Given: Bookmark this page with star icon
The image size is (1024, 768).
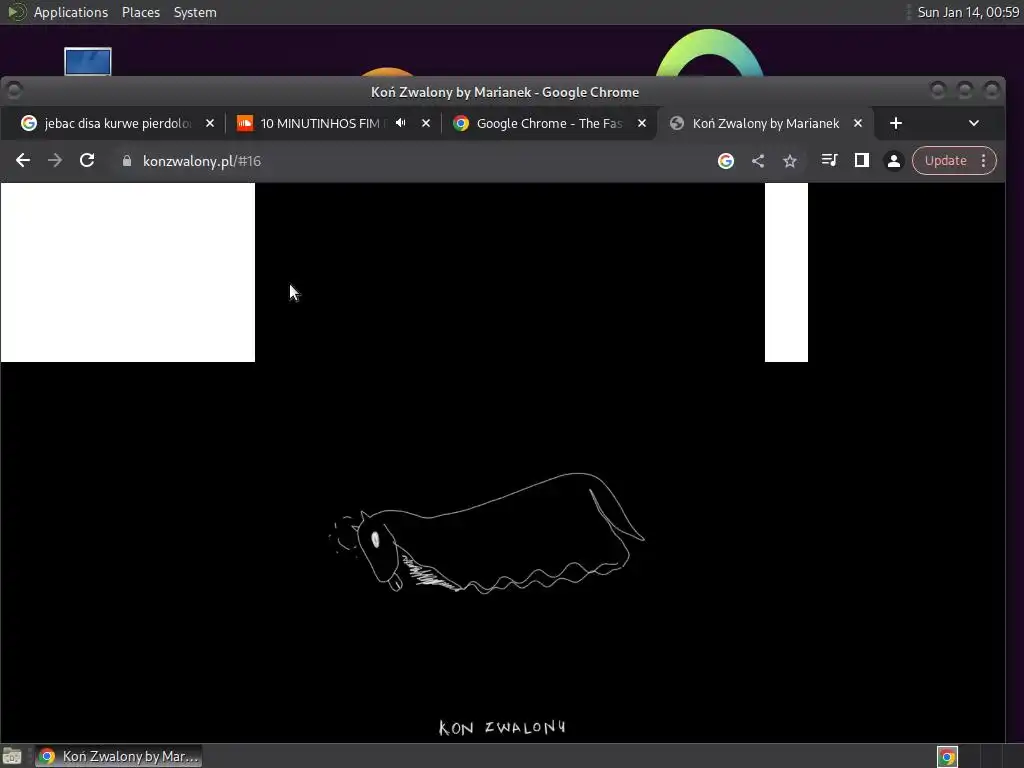Looking at the screenshot, I should (790, 161).
